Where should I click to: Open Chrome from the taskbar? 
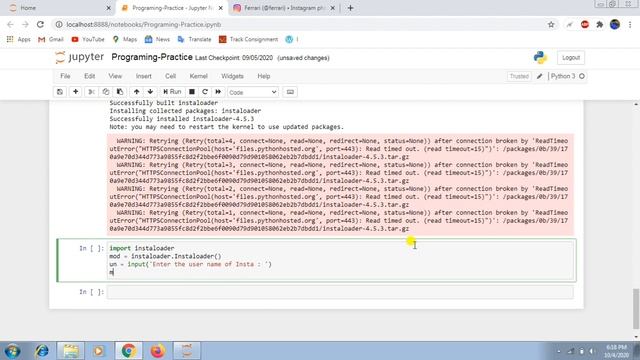point(129,351)
